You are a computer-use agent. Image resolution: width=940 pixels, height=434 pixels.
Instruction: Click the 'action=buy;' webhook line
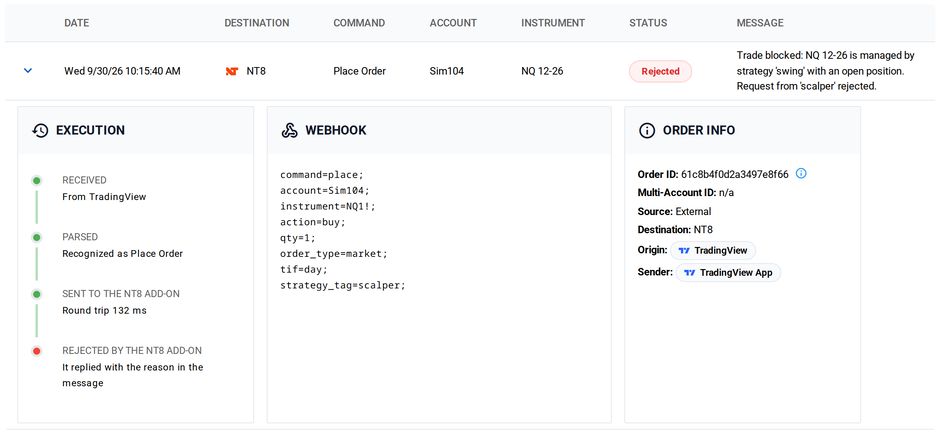313,222
